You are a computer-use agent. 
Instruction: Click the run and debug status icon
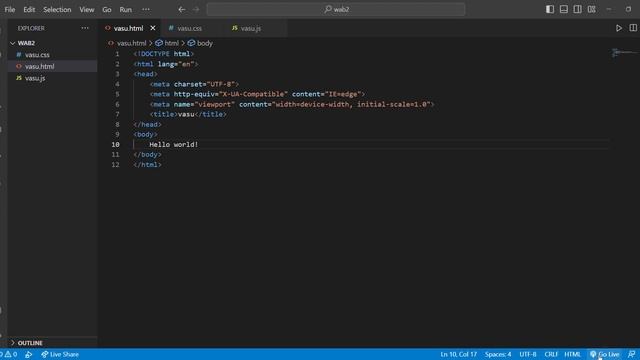[x=29, y=354]
